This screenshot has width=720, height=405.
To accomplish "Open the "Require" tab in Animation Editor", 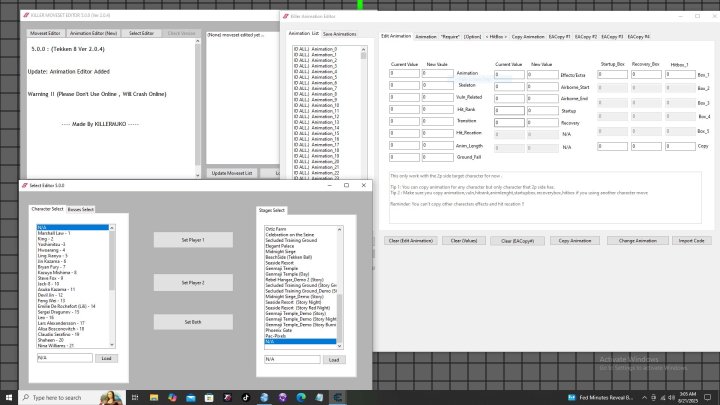I will tap(450, 37).
